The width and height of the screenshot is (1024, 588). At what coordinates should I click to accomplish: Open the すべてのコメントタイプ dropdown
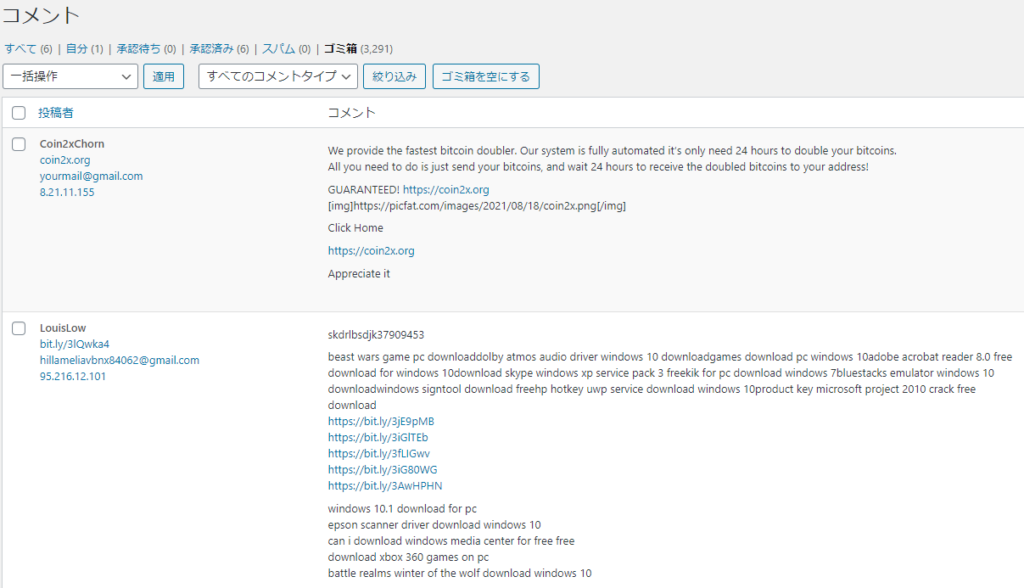pyautogui.click(x=278, y=76)
